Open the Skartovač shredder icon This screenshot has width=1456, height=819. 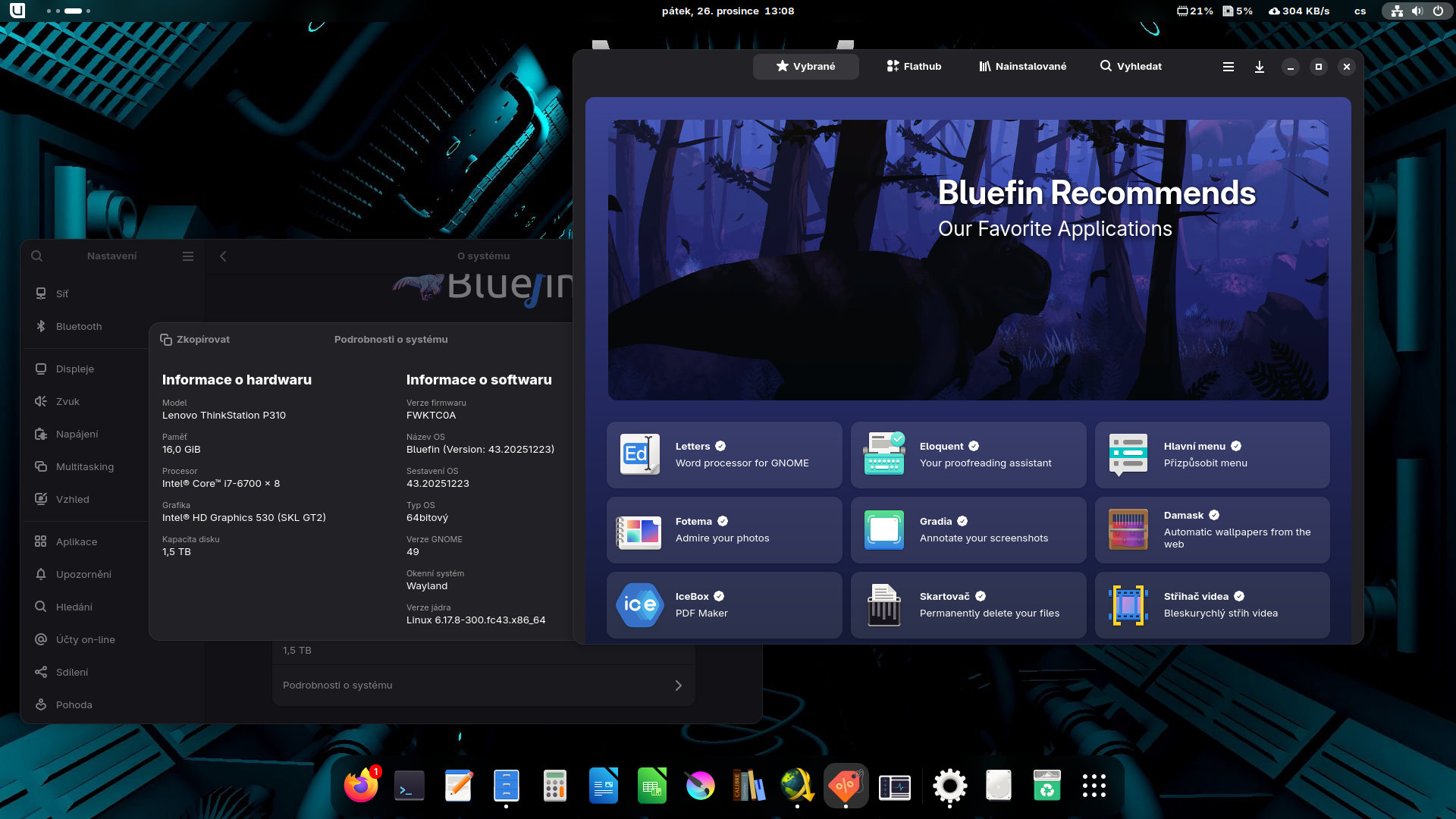pyautogui.click(x=883, y=604)
